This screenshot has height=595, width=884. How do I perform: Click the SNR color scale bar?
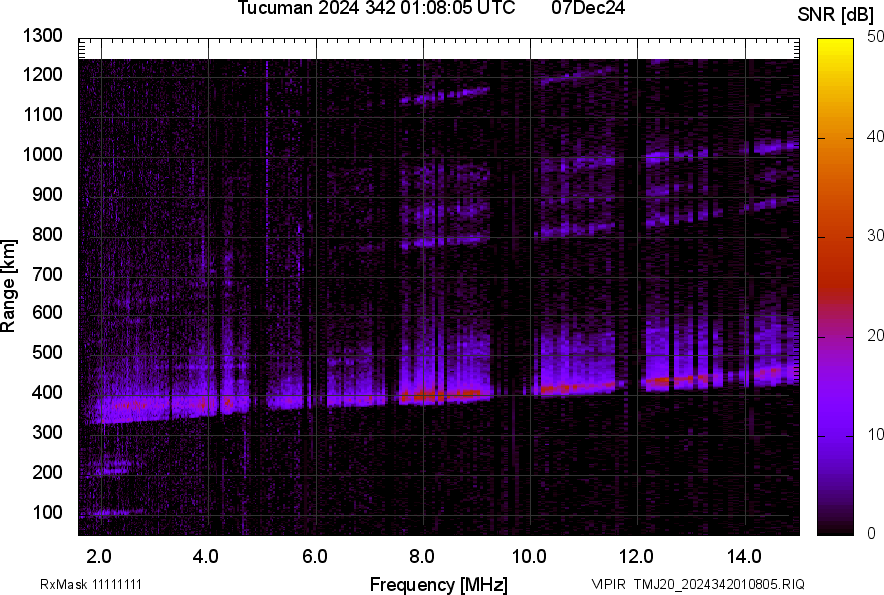click(x=836, y=287)
